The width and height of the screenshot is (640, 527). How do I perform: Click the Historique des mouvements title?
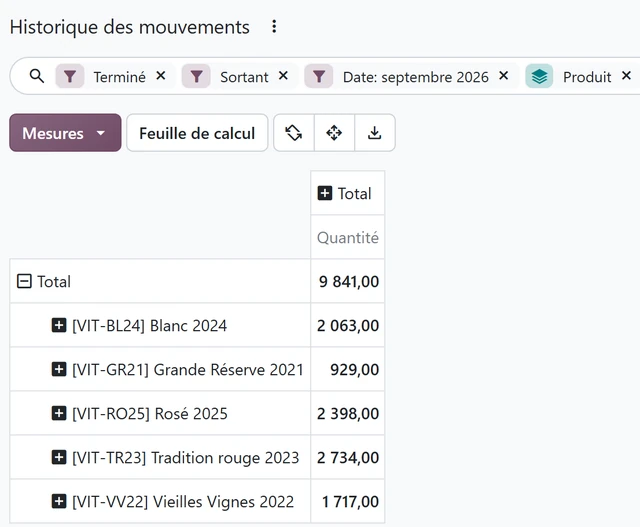tap(130, 27)
